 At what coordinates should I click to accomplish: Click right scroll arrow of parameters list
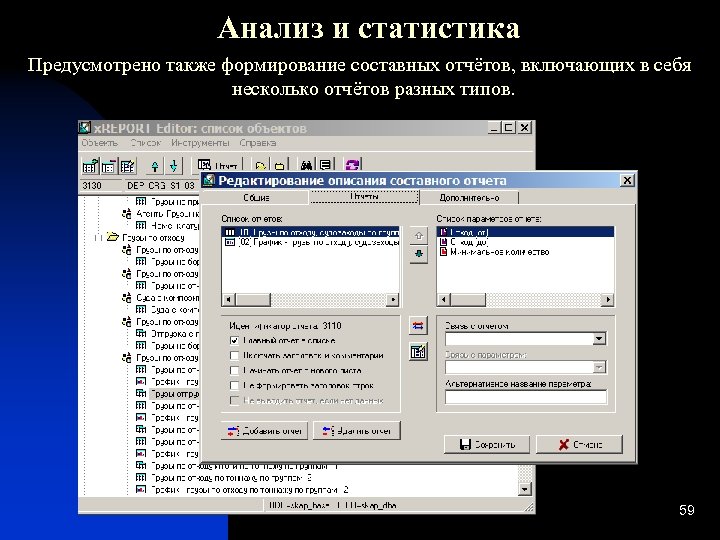pos(608,300)
